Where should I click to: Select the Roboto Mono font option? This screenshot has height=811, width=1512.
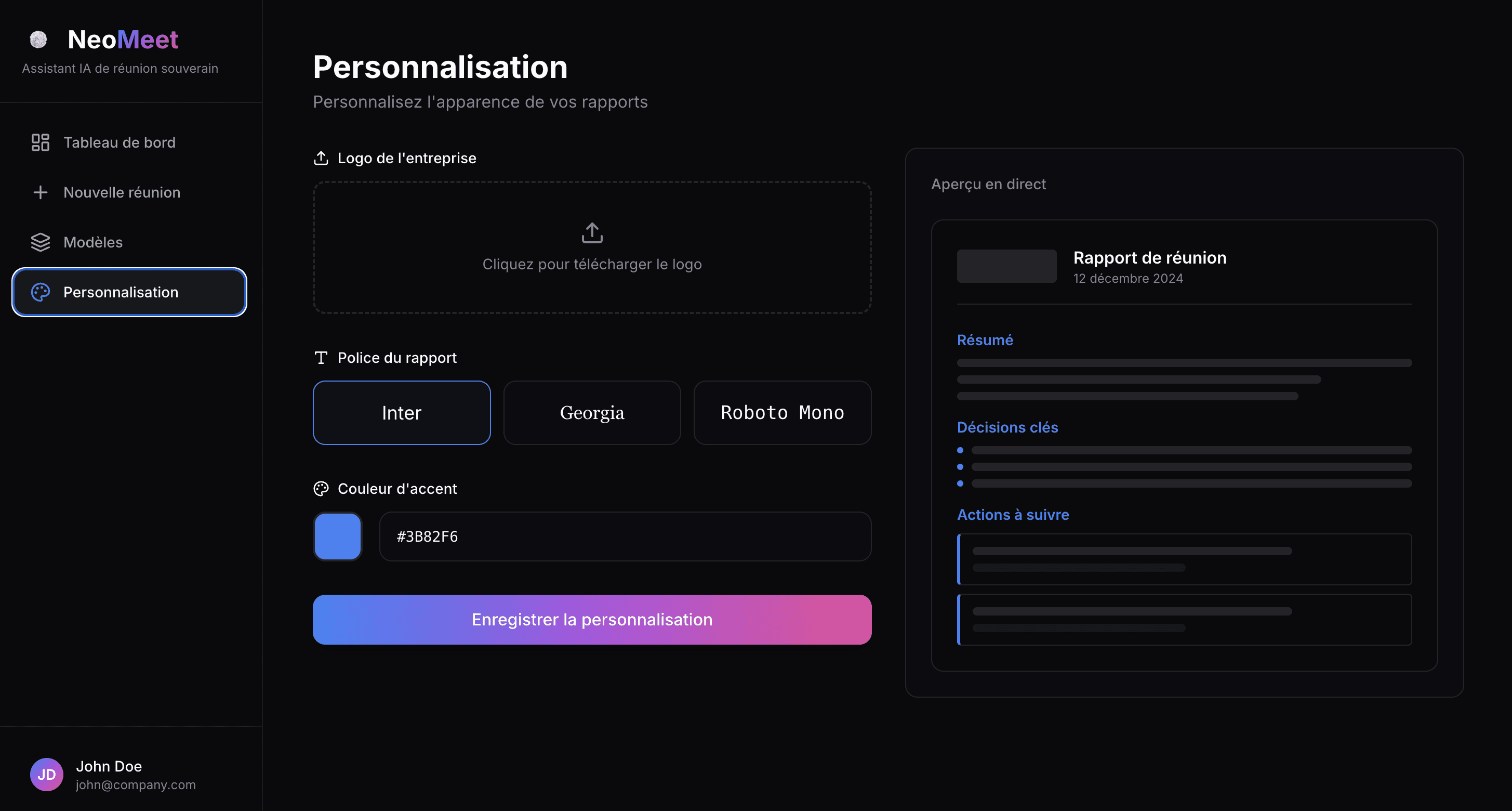[782, 412]
